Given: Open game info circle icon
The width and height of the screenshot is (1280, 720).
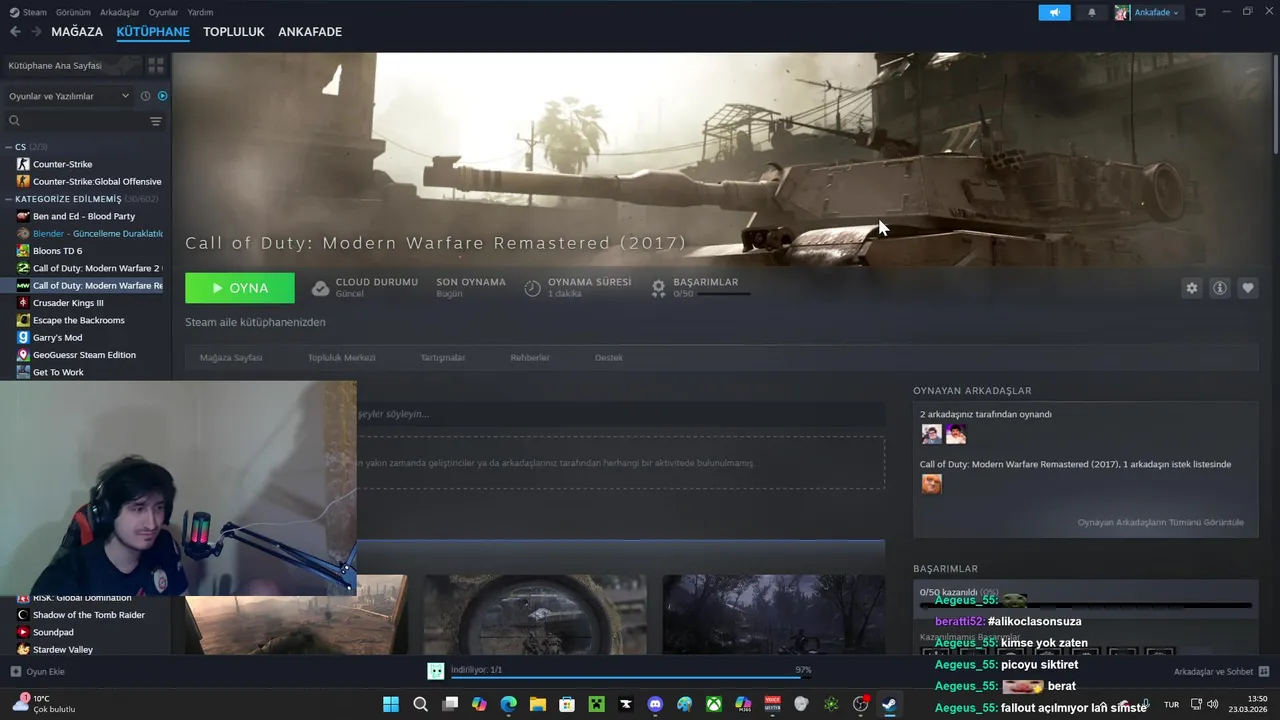Looking at the screenshot, I should pos(1220,288).
